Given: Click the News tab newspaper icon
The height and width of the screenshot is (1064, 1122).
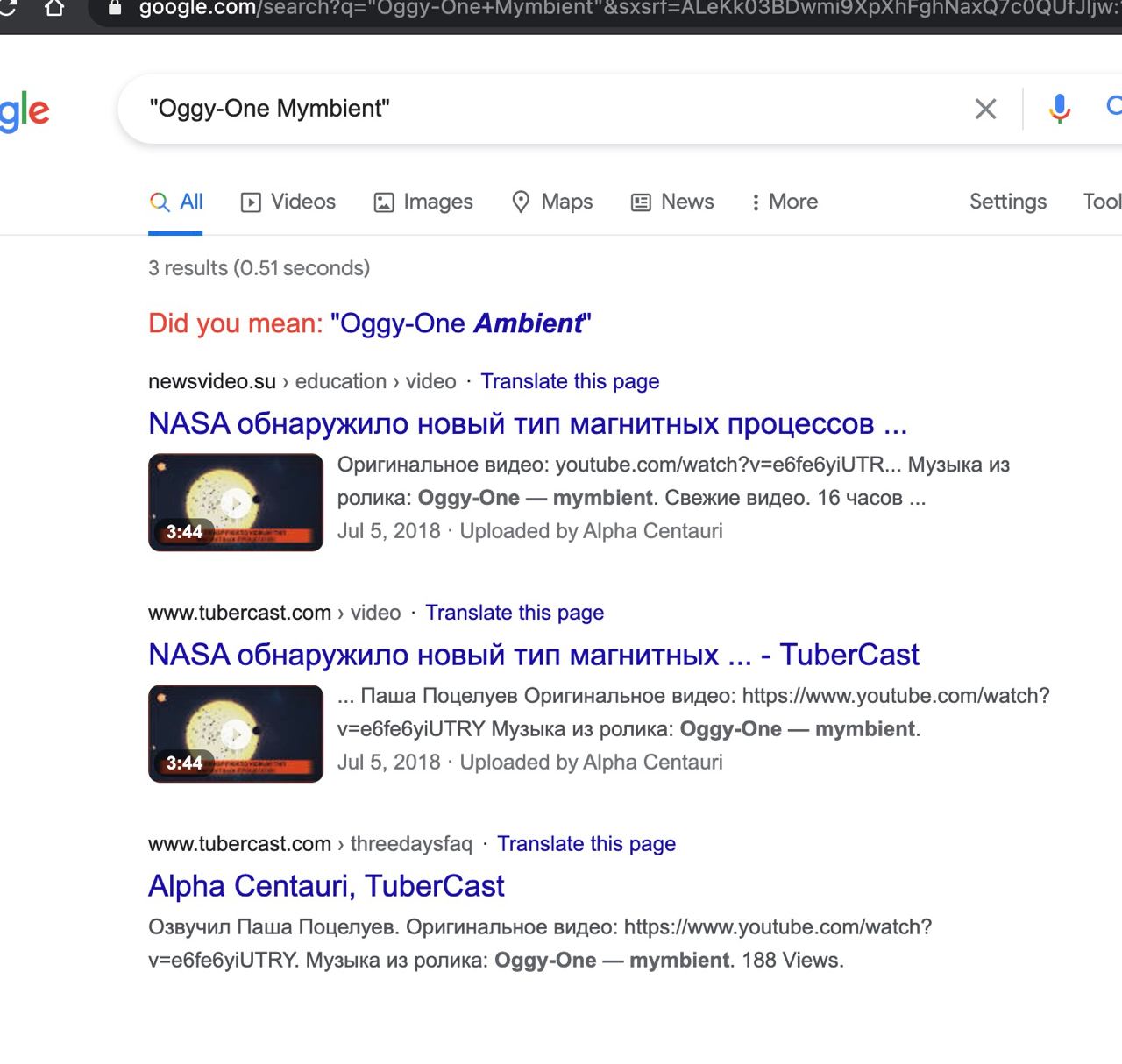Looking at the screenshot, I should (x=642, y=202).
